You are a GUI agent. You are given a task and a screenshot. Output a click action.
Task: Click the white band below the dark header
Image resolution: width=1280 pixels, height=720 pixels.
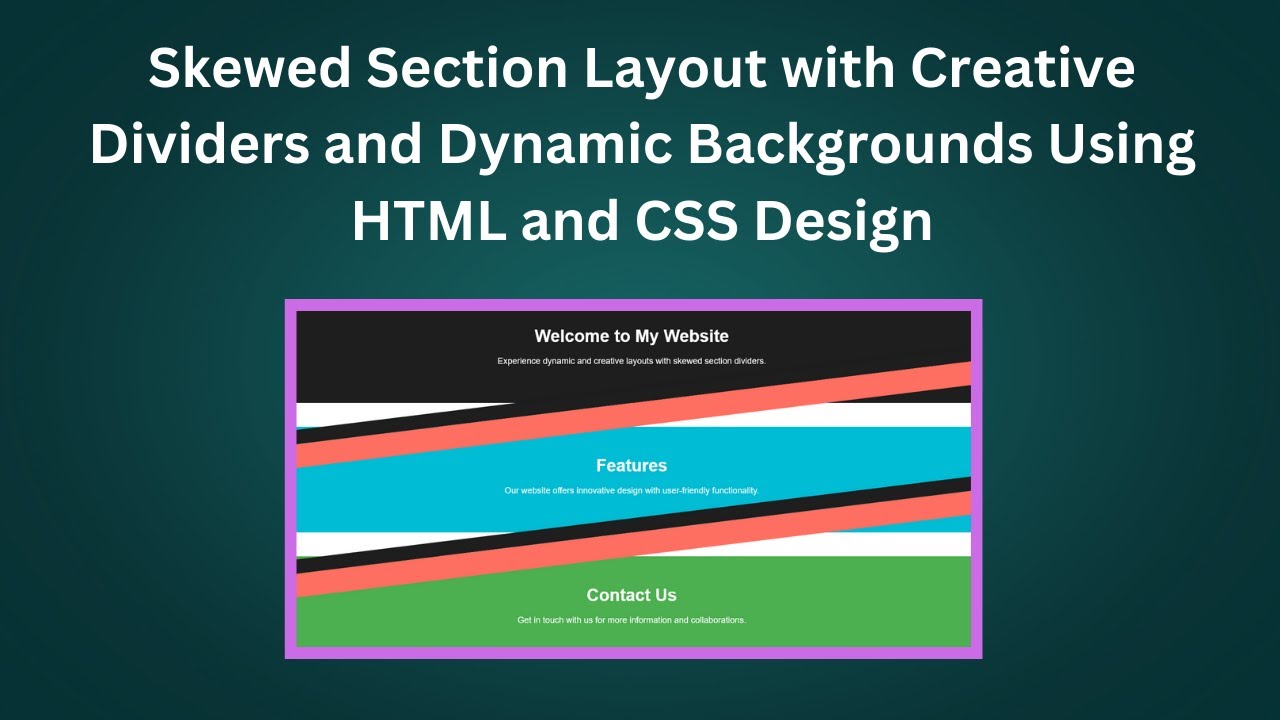(400, 413)
